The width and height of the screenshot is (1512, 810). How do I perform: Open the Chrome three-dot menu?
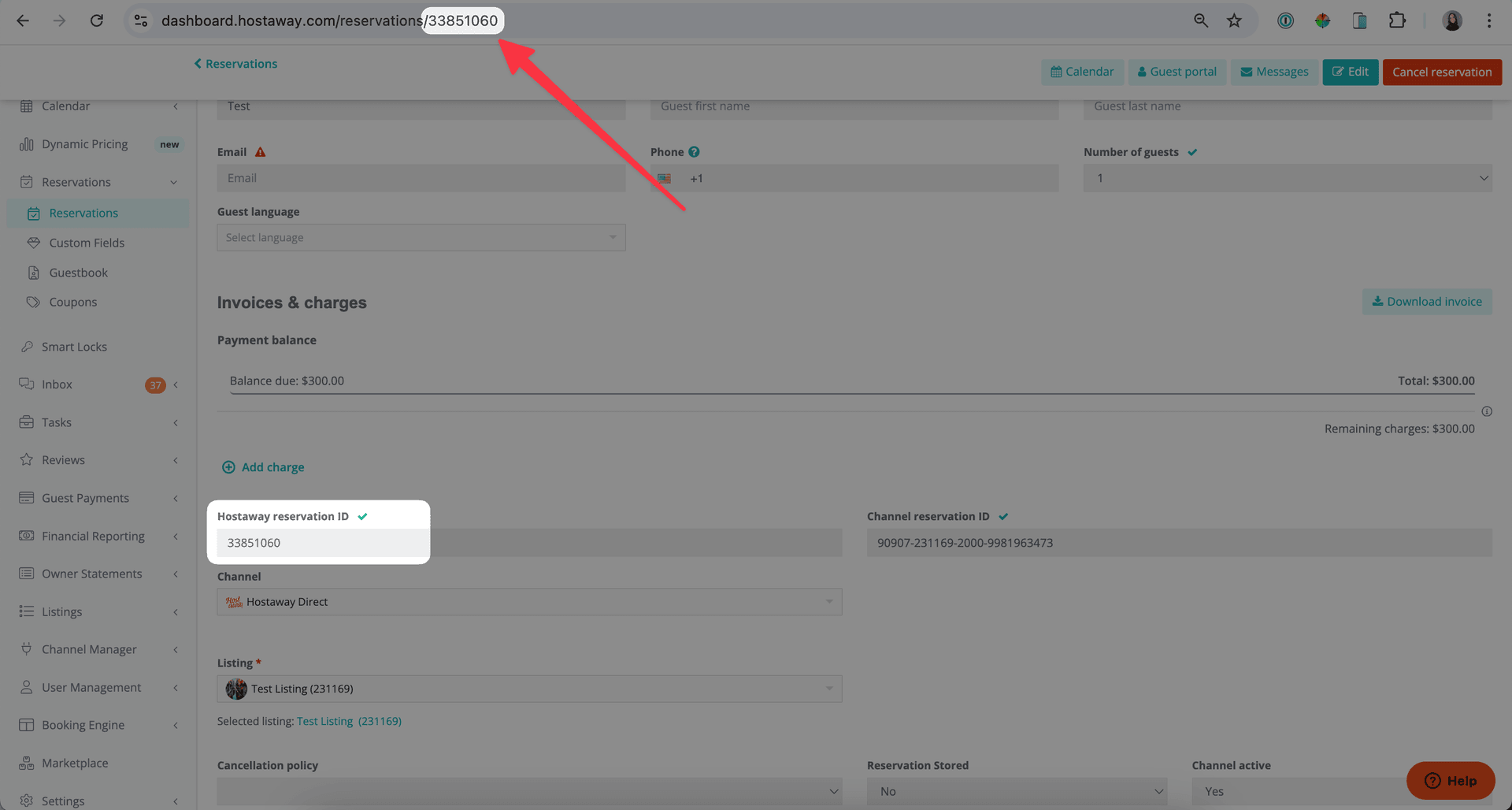pos(1488,20)
